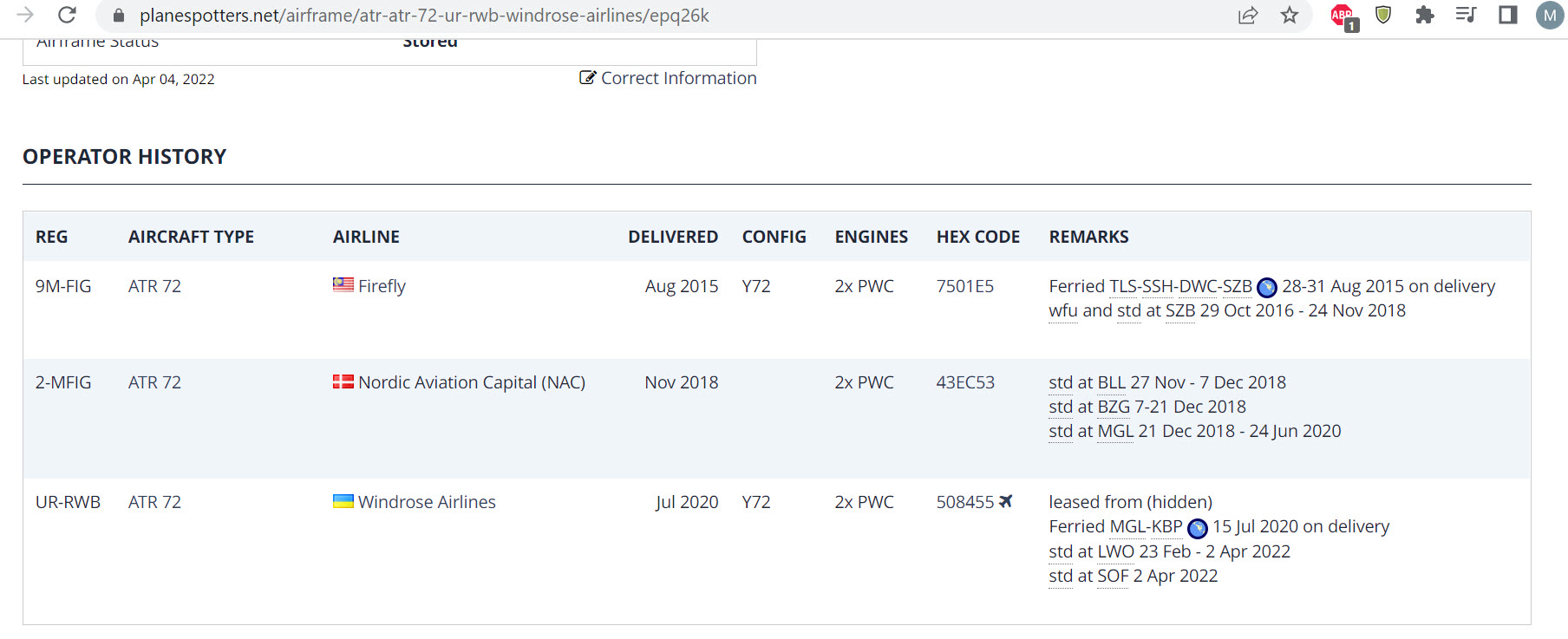
Task: Open the Firefly airline link
Action: (x=381, y=286)
